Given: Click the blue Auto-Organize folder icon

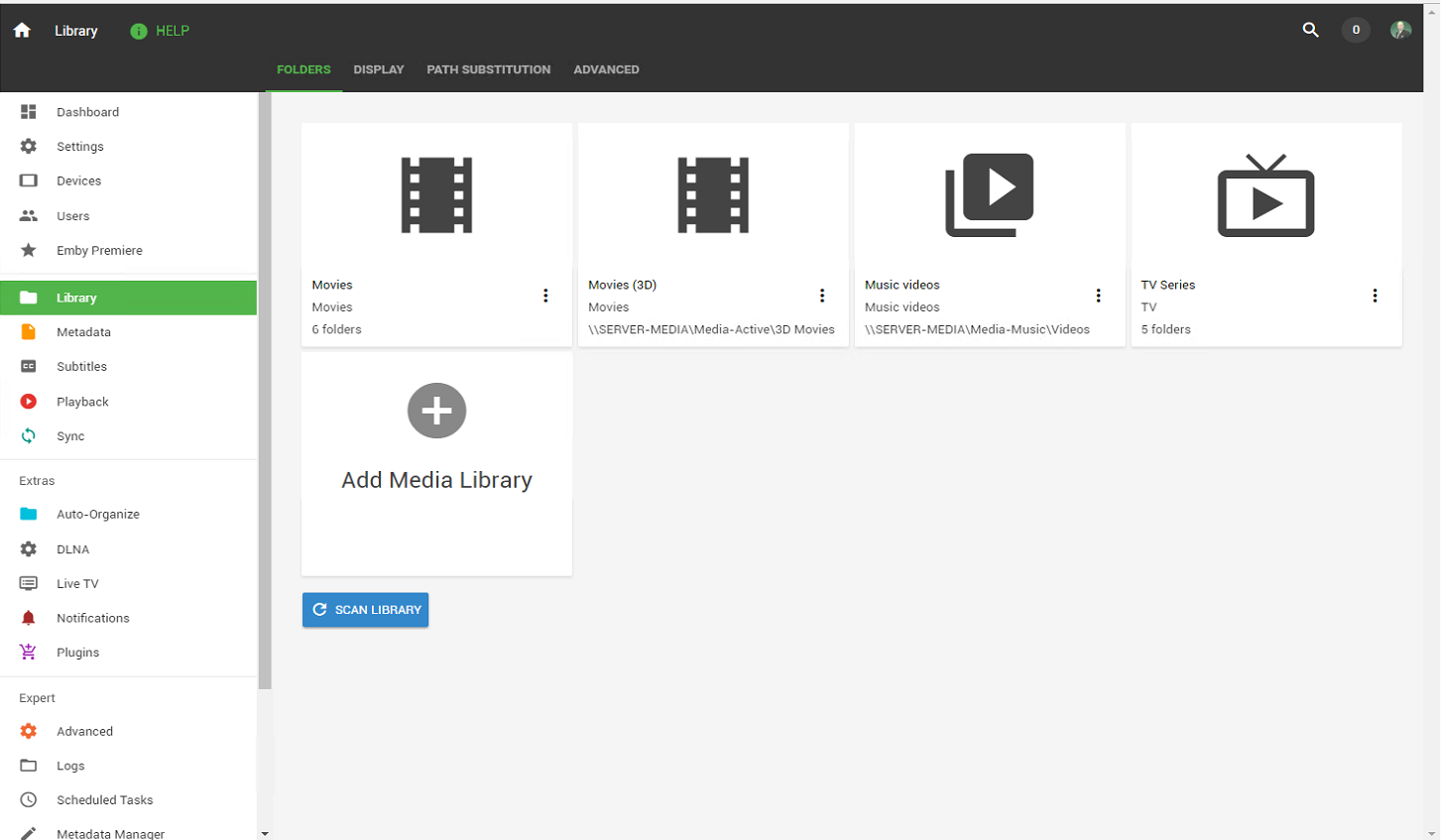Looking at the screenshot, I should [x=29, y=515].
